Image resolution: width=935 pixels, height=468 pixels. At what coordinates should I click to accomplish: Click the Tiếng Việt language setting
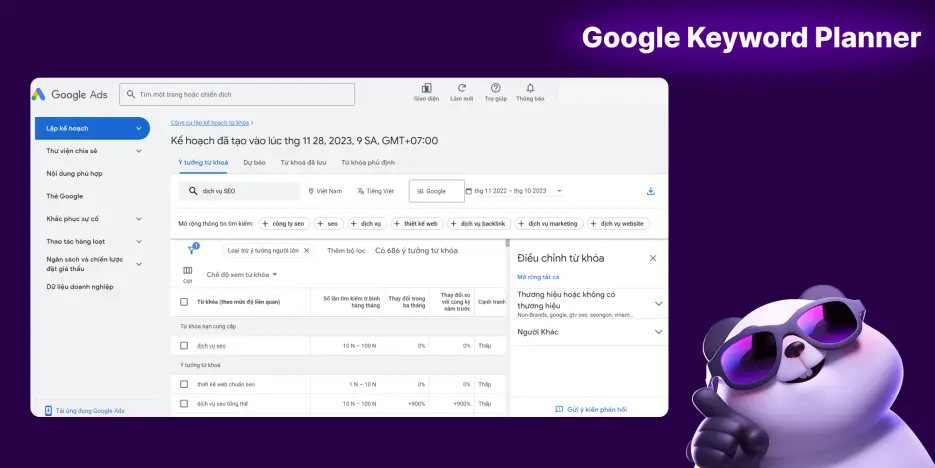click(376, 191)
